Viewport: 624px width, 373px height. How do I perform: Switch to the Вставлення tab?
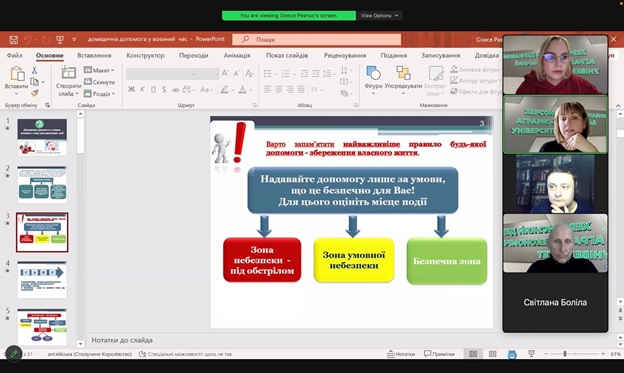(94, 55)
